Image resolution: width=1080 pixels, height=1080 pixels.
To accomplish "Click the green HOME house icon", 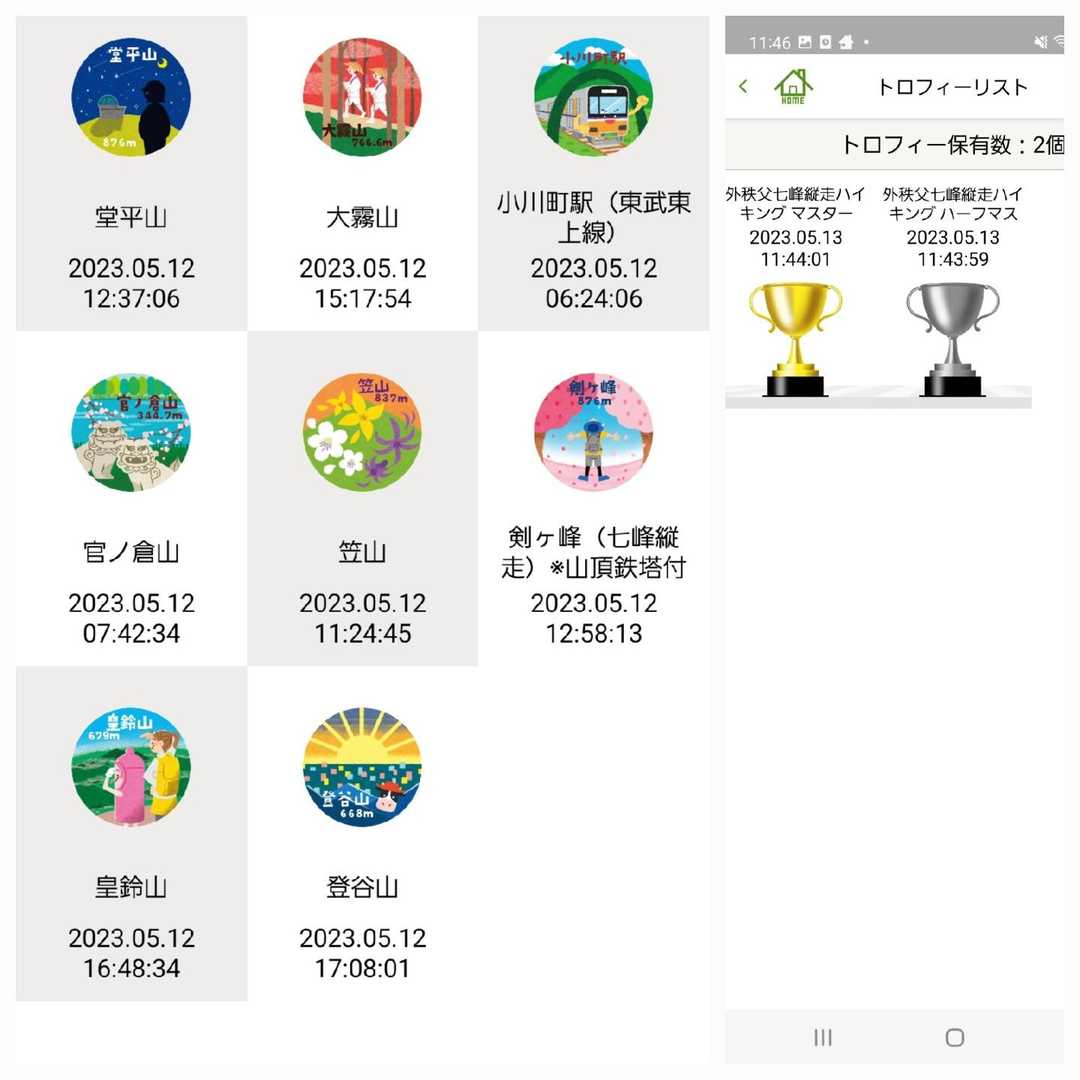I will coord(793,86).
